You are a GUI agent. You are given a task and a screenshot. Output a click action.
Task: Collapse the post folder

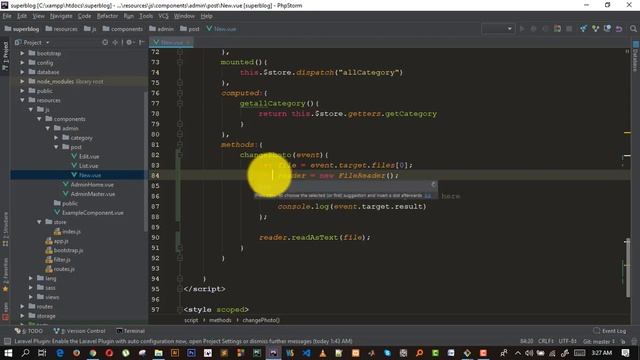(x=56, y=147)
